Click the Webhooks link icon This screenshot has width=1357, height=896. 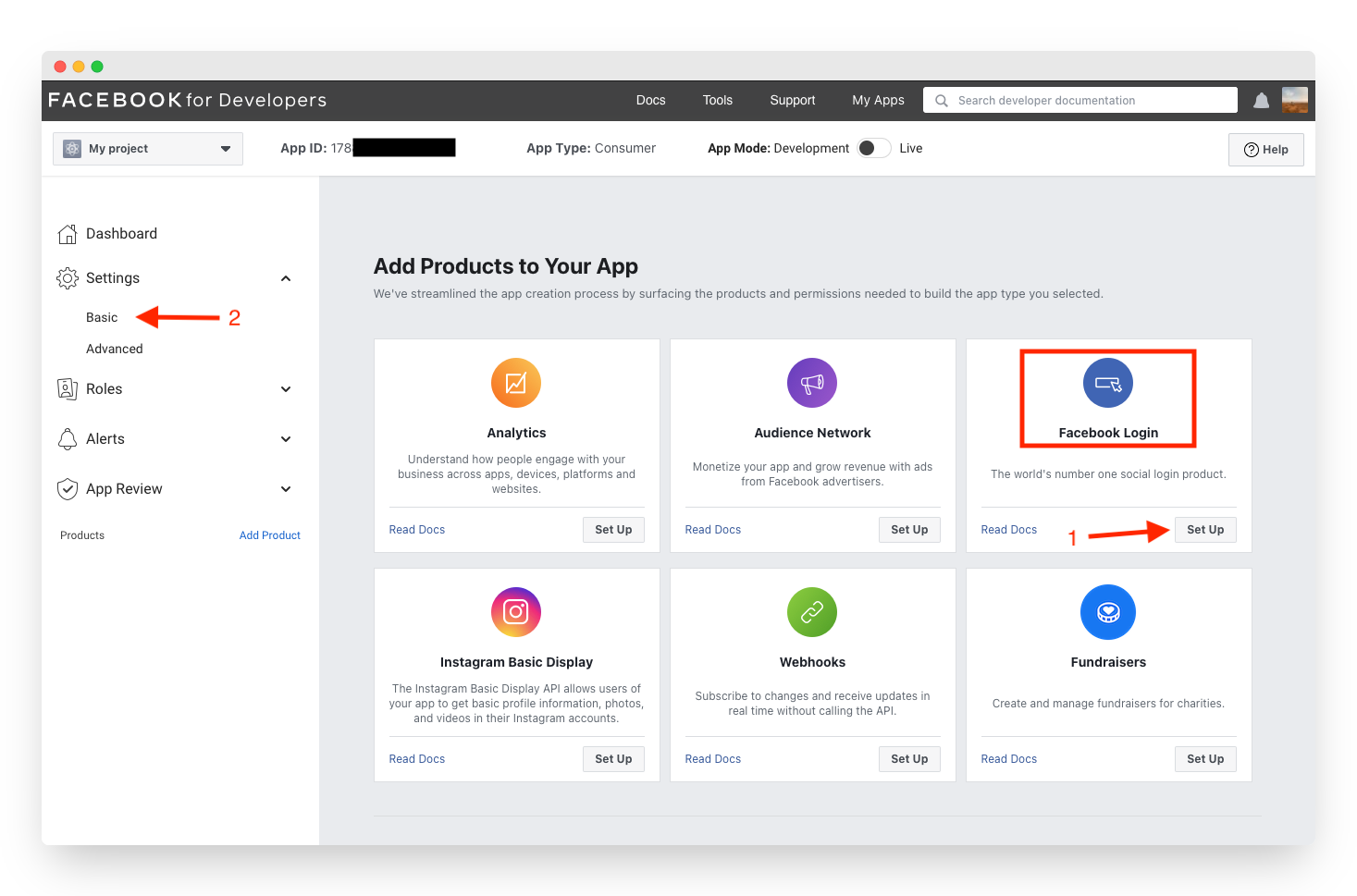[x=812, y=612]
